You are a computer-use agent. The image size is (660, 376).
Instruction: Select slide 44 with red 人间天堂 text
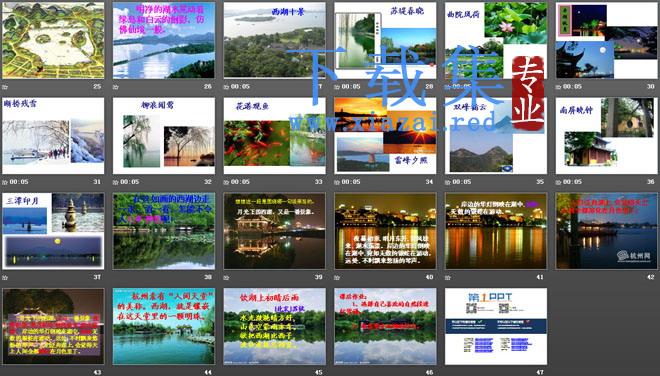pyautogui.click(x=164, y=326)
